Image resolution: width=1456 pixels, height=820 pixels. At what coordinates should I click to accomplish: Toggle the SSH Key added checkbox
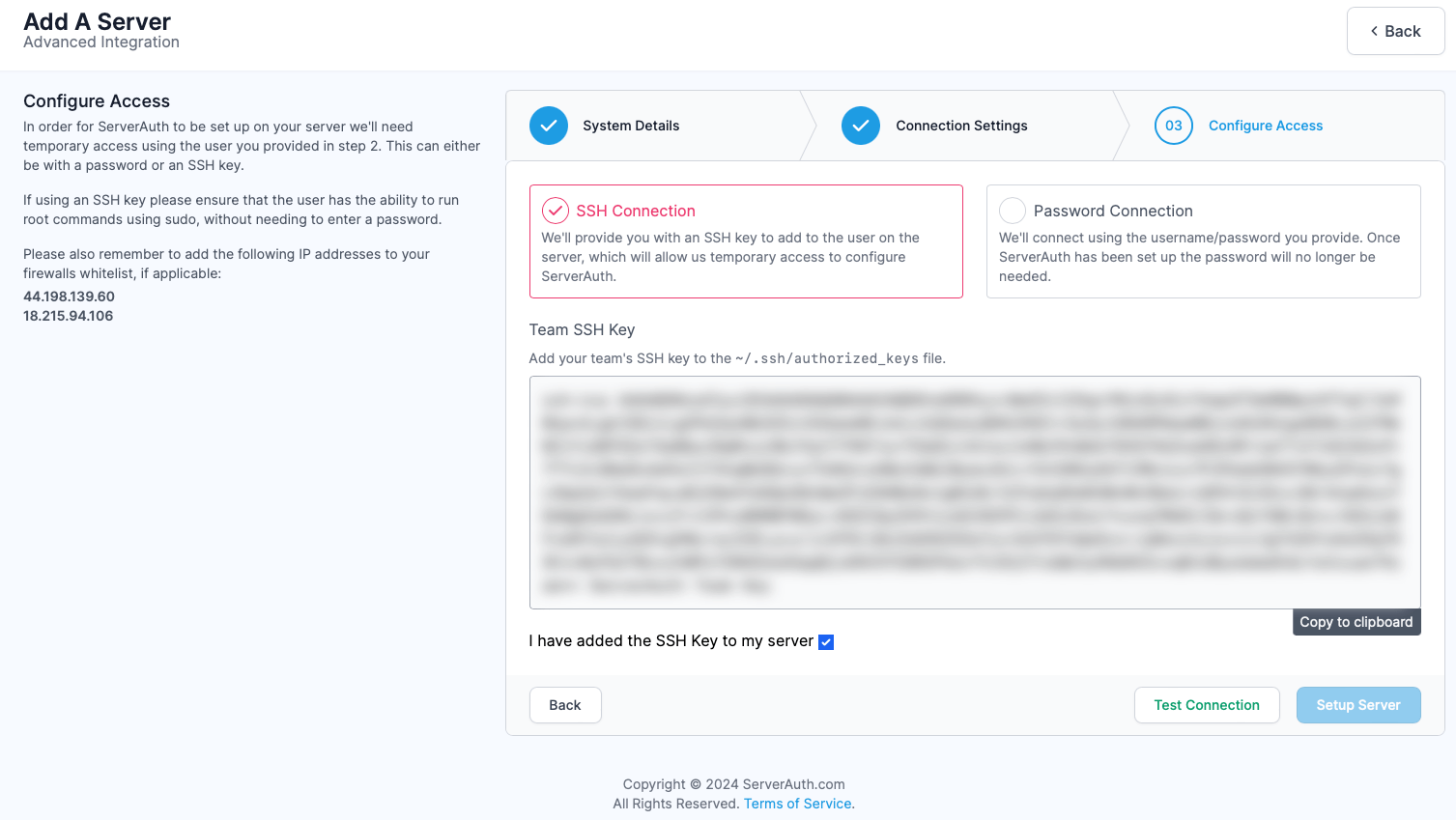point(826,642)
